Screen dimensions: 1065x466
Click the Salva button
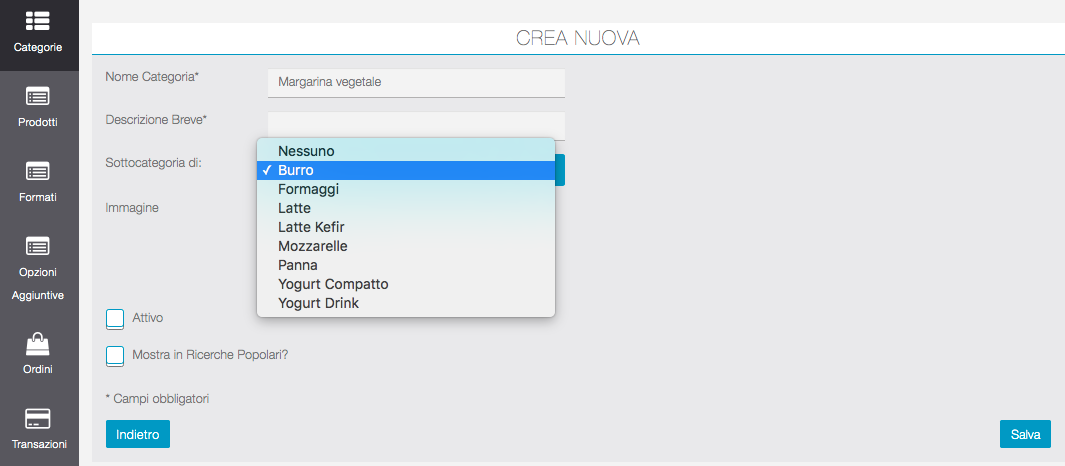1025,434
